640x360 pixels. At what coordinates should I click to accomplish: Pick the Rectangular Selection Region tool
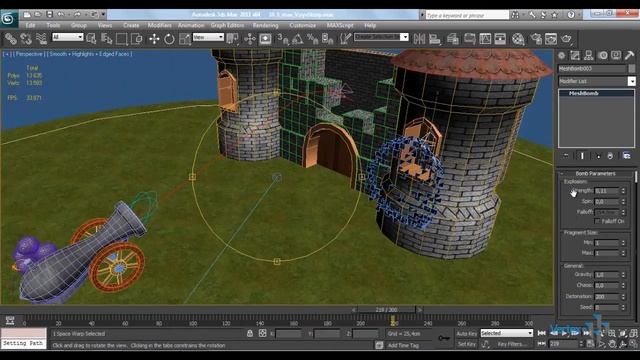point(122,39)
